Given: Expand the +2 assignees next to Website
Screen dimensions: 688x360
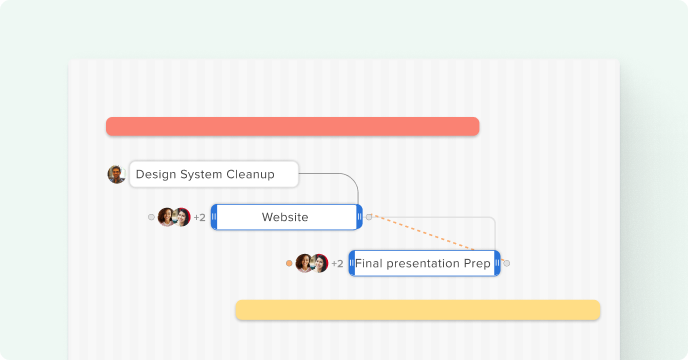Looking at the screenshot, I should (x=200, y=217).
